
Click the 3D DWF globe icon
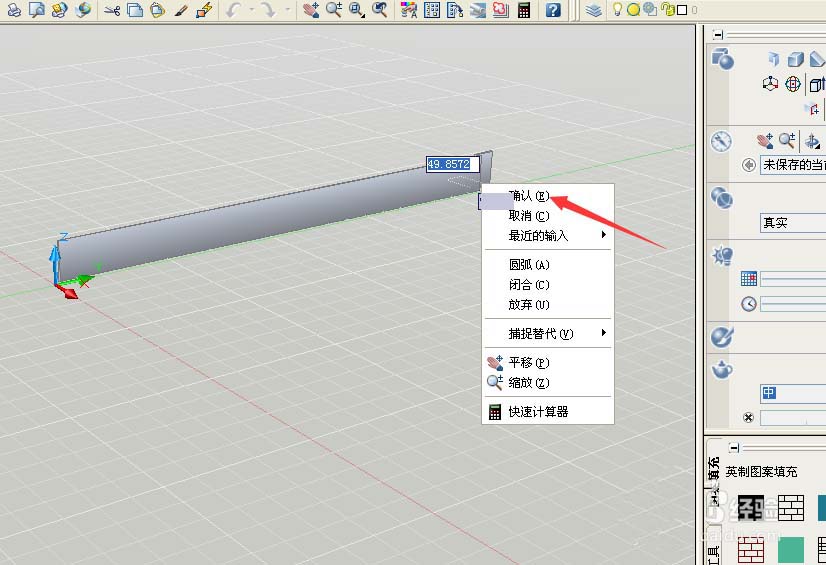coord(83,9)
